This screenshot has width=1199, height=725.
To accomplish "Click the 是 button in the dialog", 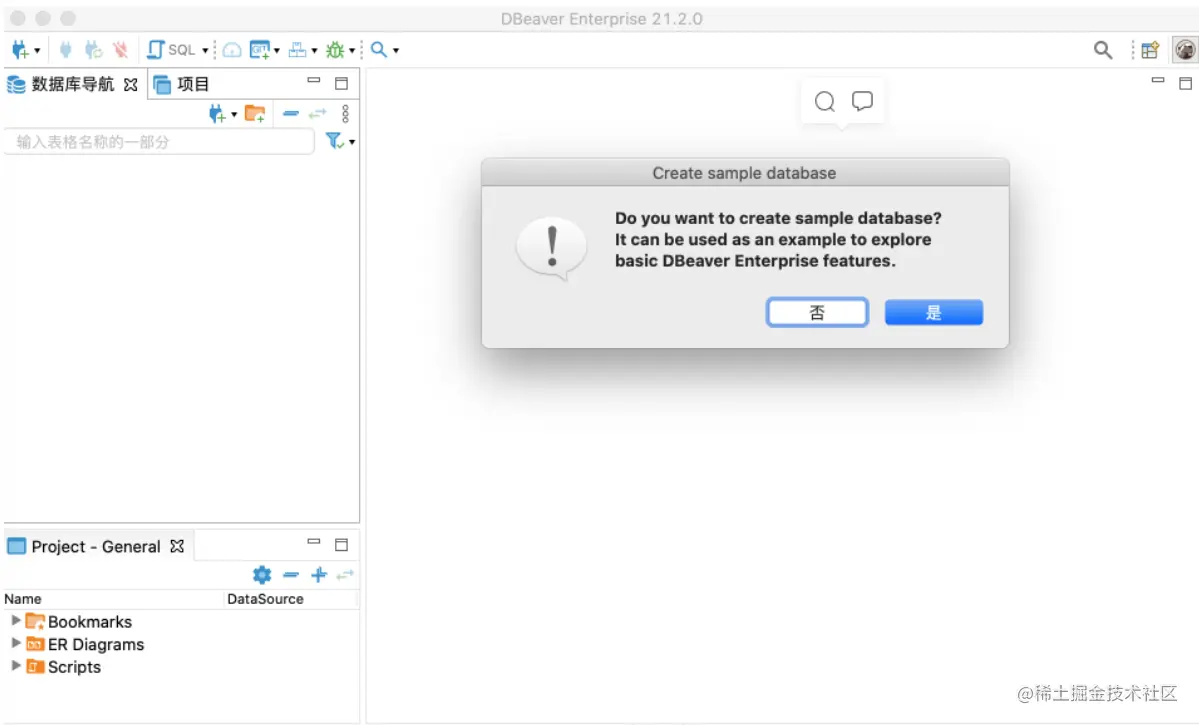I will (x=934, y=312).
